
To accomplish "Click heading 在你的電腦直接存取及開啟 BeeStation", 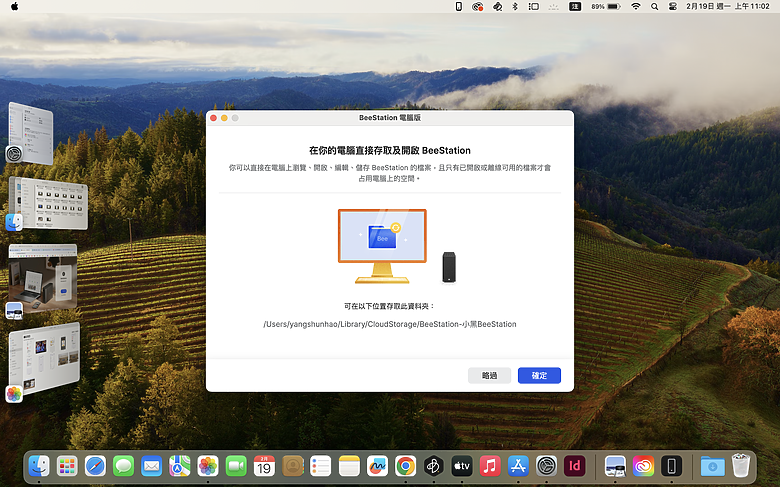I will pos(390,151).
